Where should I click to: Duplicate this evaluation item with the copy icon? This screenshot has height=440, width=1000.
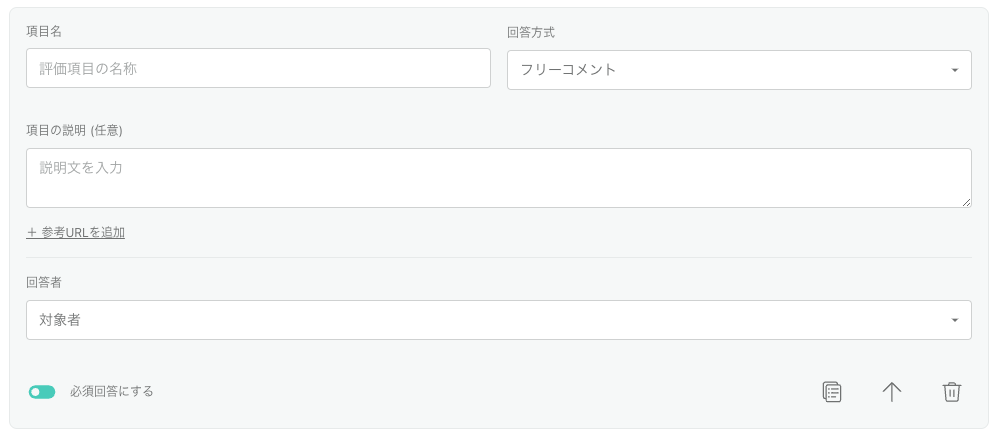point(832,392)
